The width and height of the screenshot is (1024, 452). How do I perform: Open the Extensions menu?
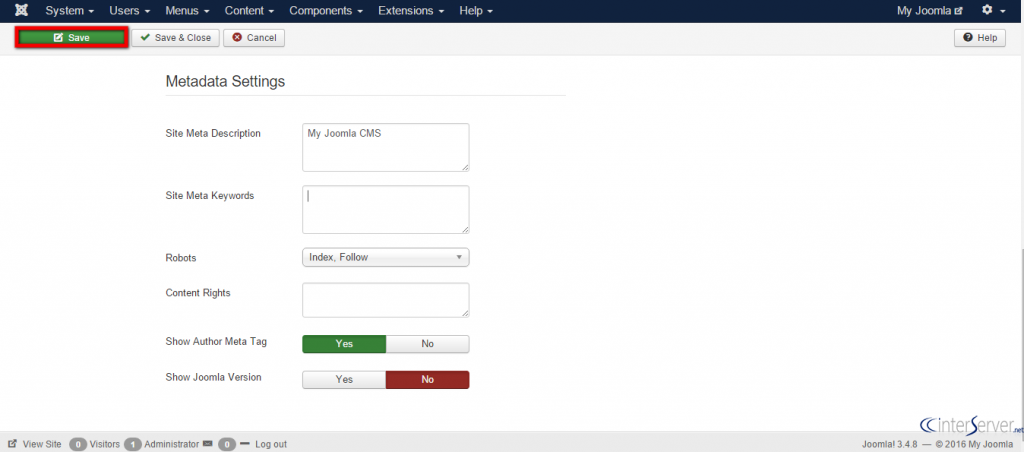click(411, 11)
